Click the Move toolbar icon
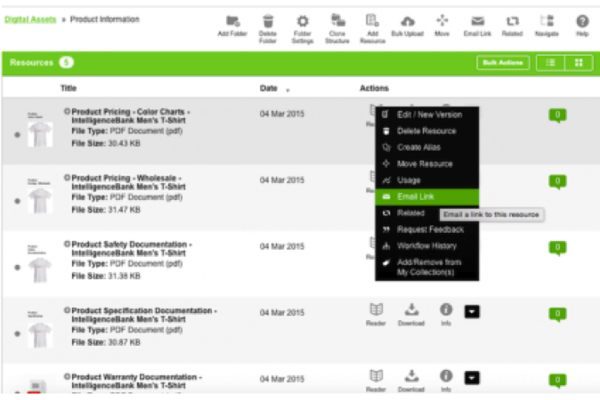 click(x=442, y=20)
